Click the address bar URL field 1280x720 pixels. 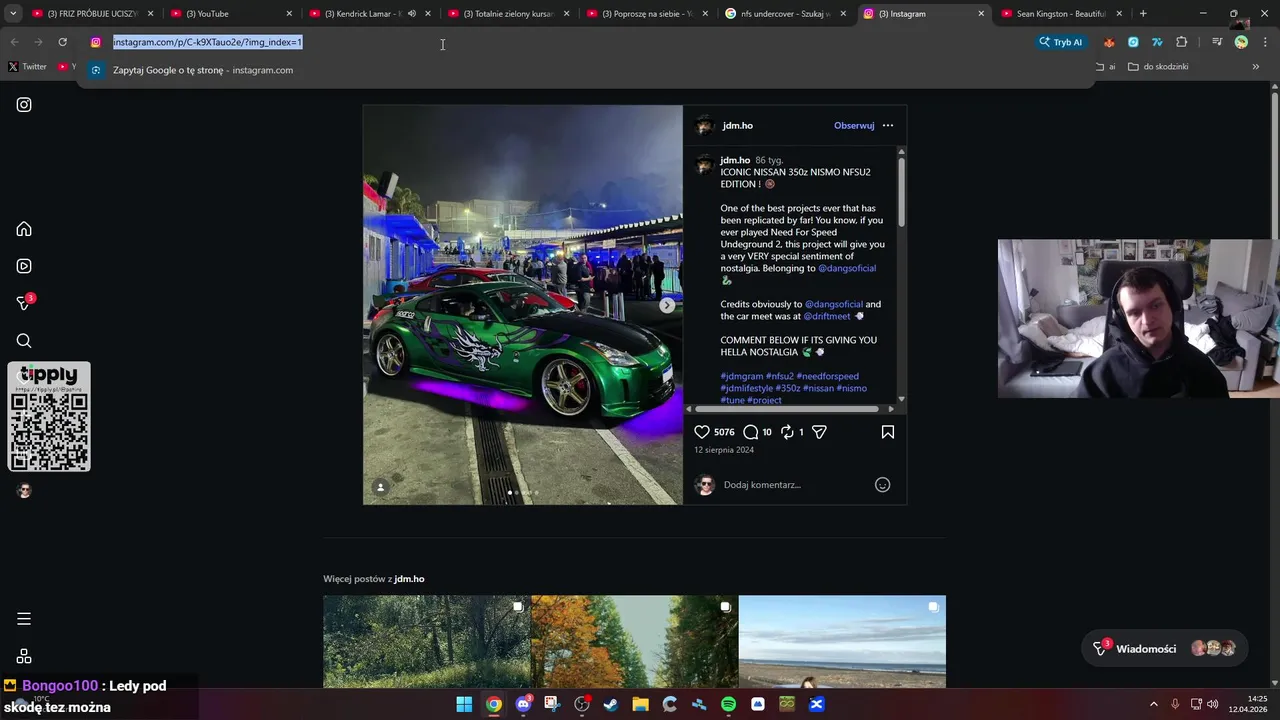click(x=560, y=42)
